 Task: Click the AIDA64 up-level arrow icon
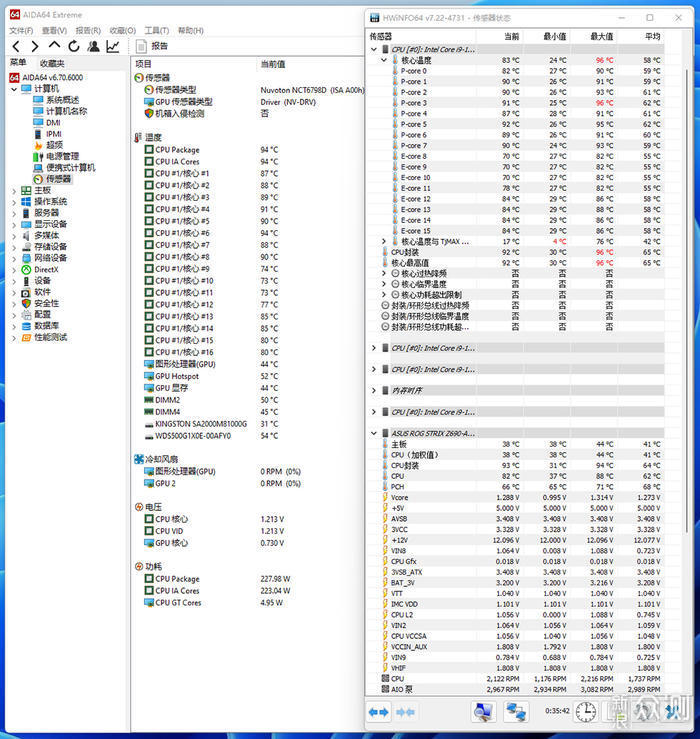pyautogui.click(x=54, y=46)
